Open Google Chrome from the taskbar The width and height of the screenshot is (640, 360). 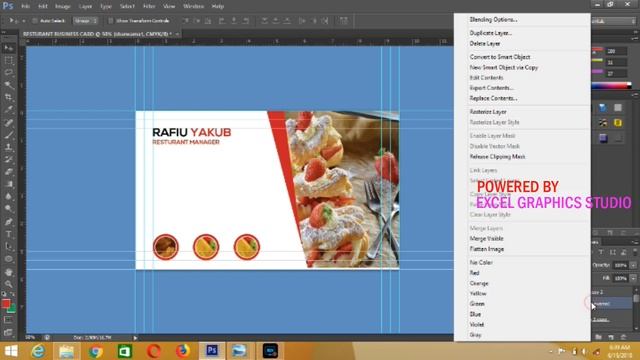(x=96, y=351)
